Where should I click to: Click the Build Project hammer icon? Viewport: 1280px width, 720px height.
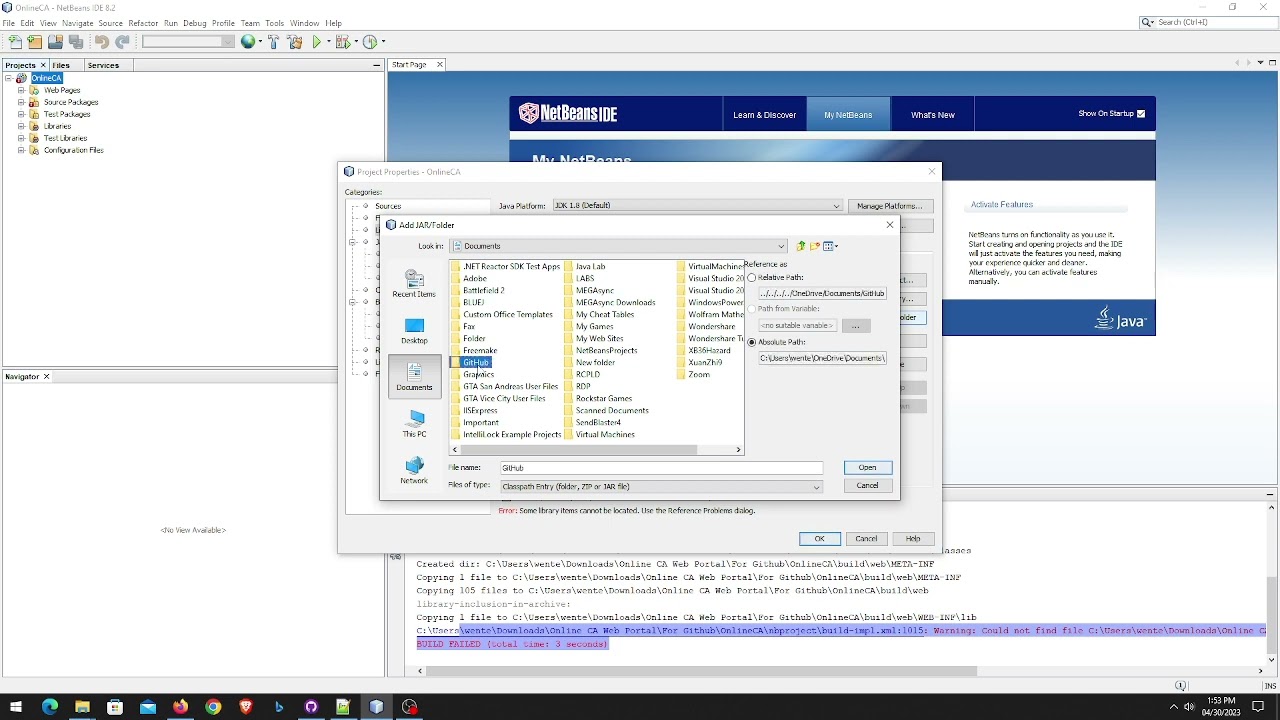pyautogui.click(x=273, y=42)
